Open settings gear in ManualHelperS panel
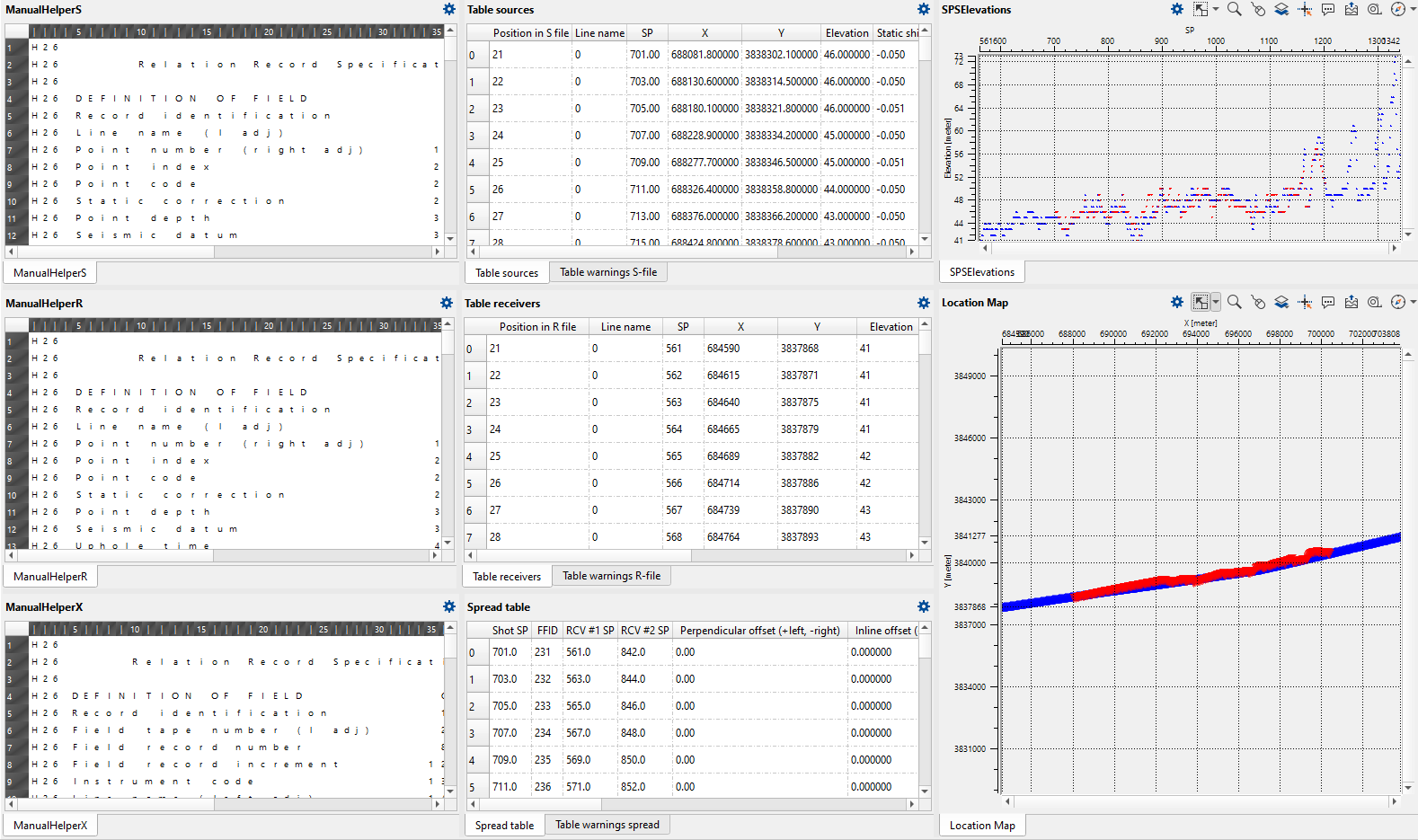 coord(449,9)
